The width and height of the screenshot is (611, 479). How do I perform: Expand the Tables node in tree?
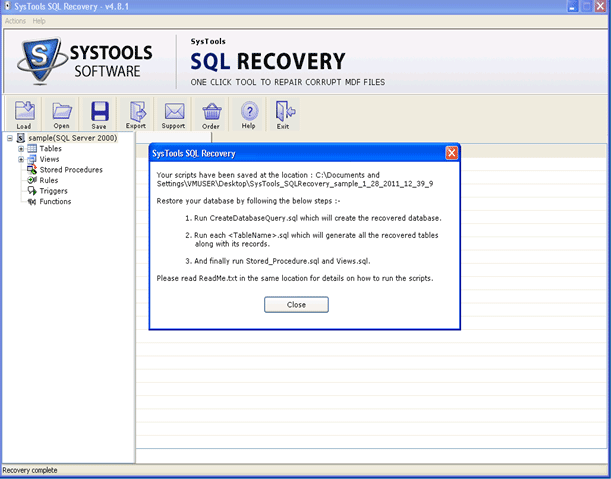[x=21, y=149]
